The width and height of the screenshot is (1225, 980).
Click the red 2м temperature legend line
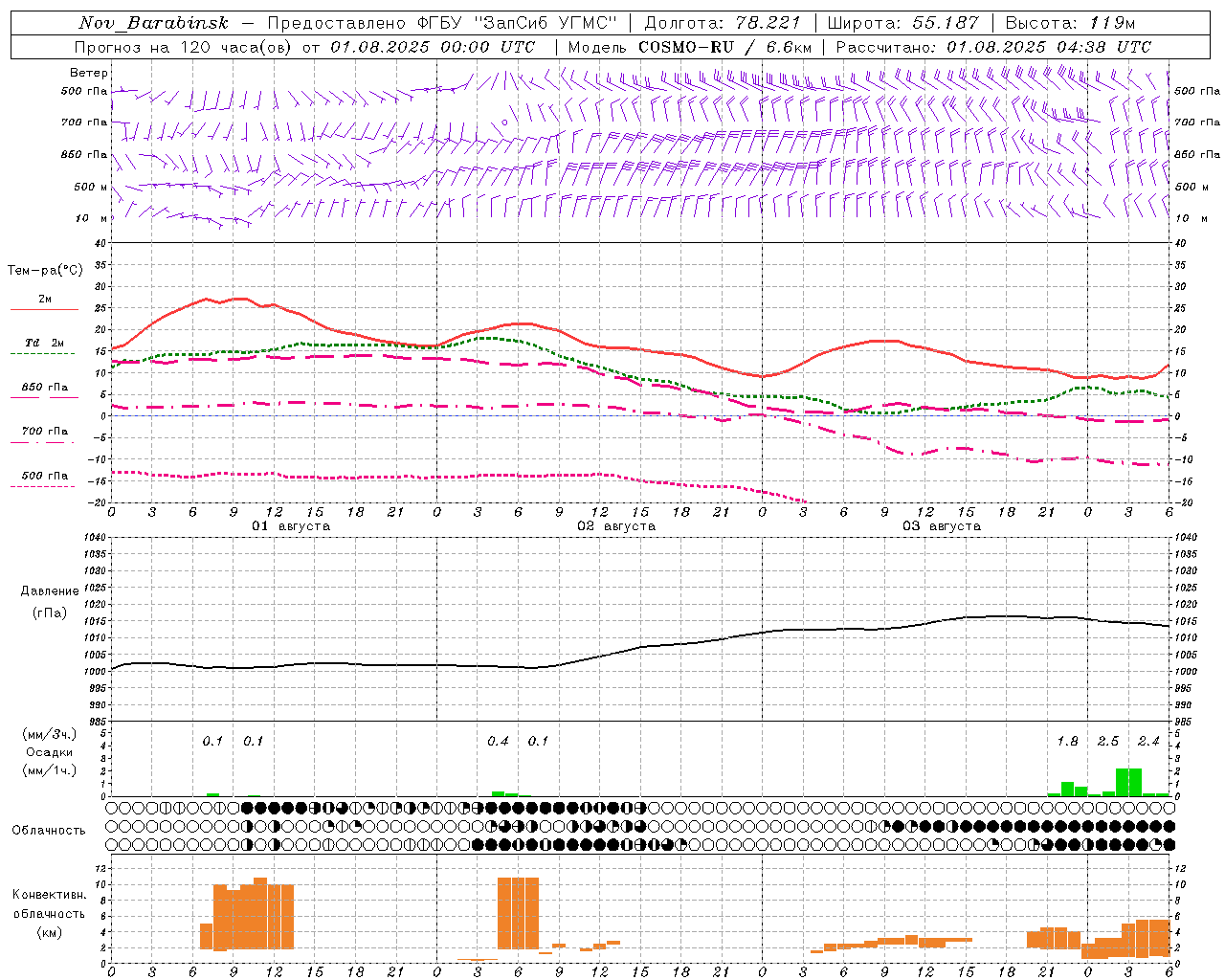tap(44, 309)
